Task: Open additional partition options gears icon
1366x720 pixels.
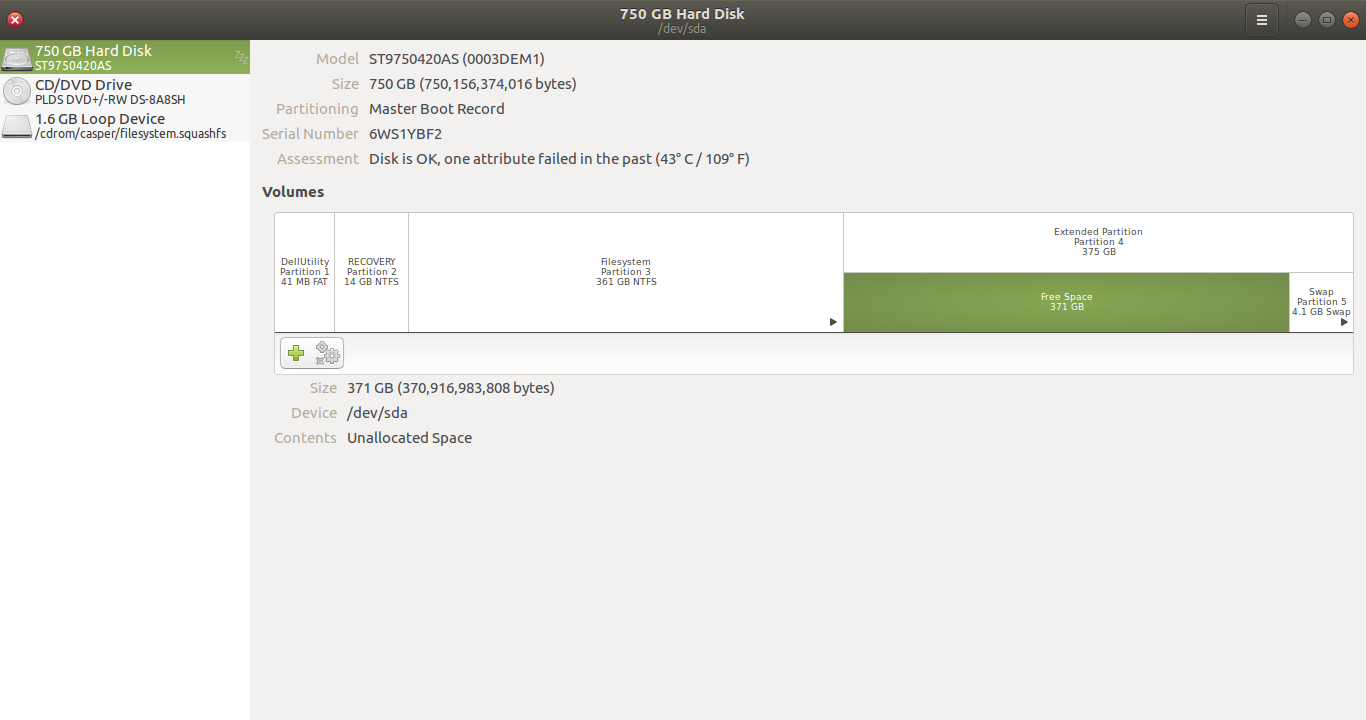Action: point(327,353)
